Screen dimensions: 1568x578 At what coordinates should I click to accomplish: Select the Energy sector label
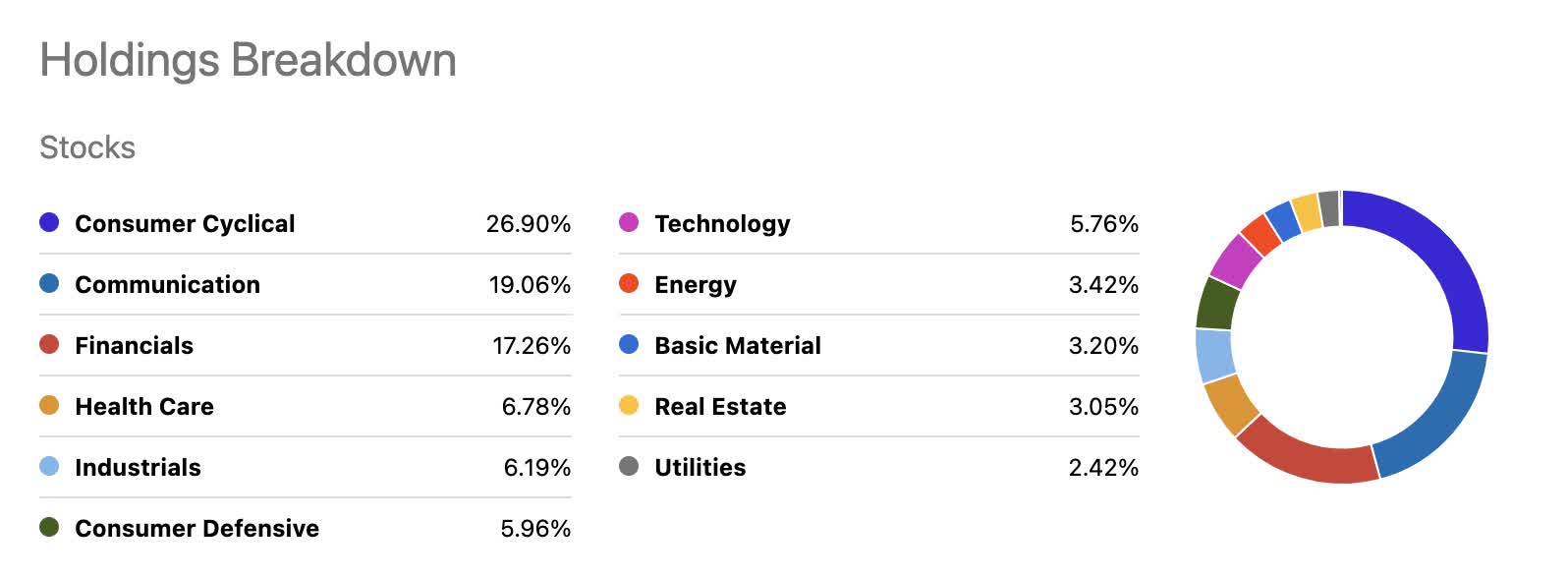(695, 285)
